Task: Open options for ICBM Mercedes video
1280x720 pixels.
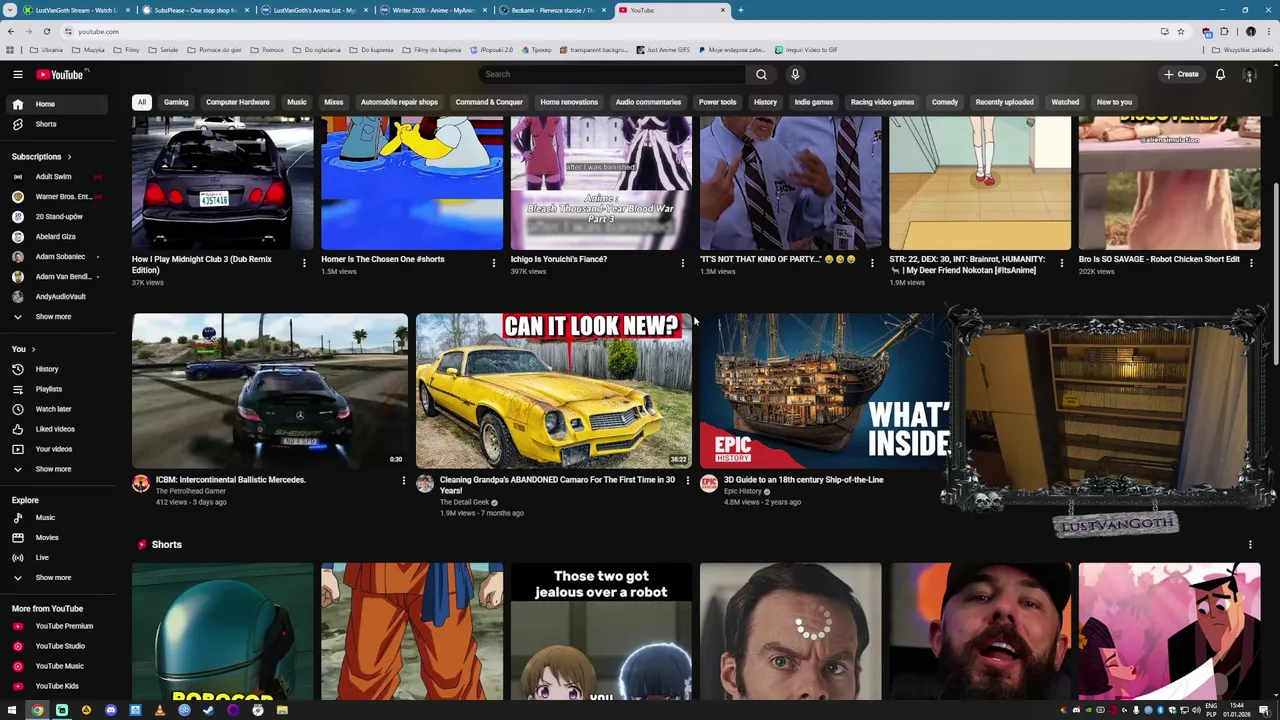Action: (403, 482)
